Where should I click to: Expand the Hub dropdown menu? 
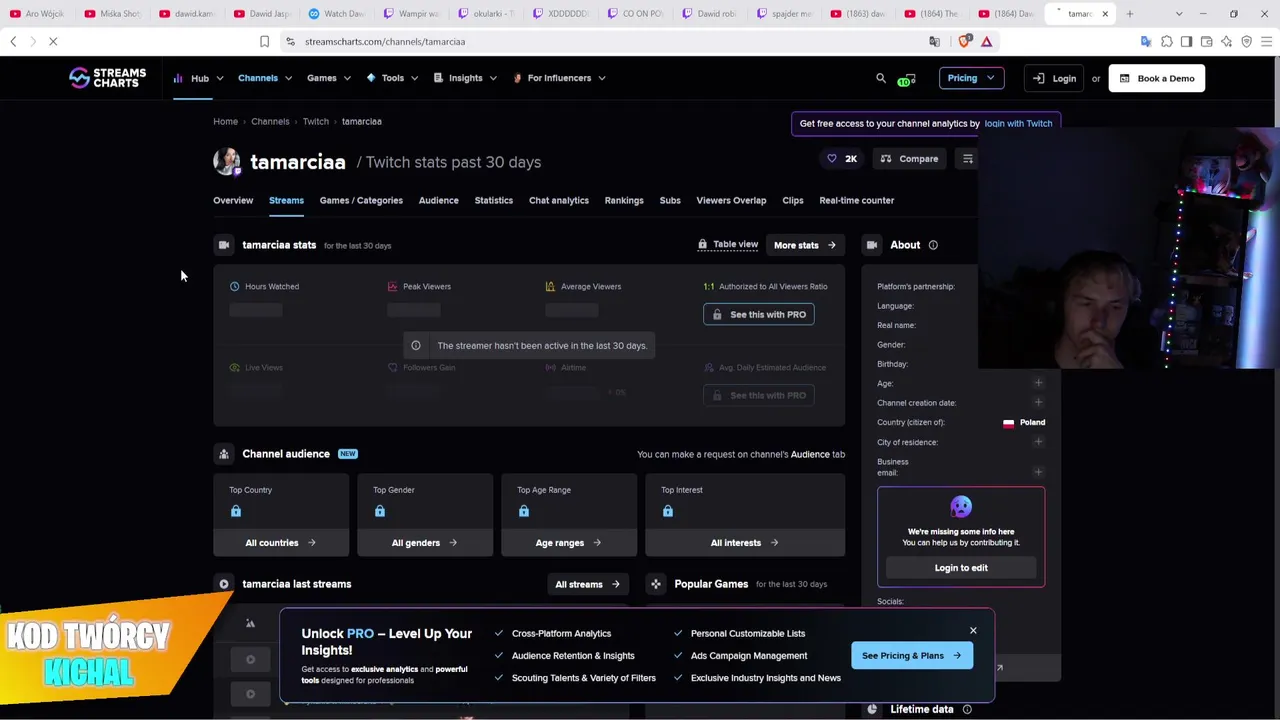coord(198,78)
